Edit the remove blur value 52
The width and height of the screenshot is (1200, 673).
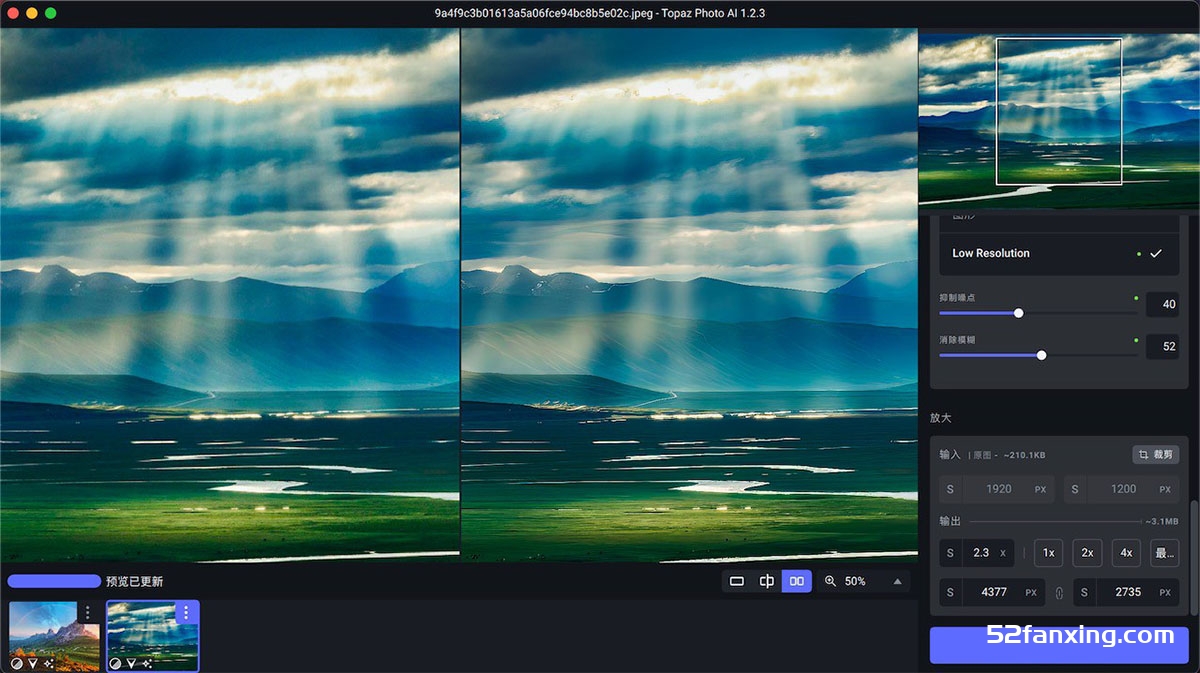(x=1162, y=347)
